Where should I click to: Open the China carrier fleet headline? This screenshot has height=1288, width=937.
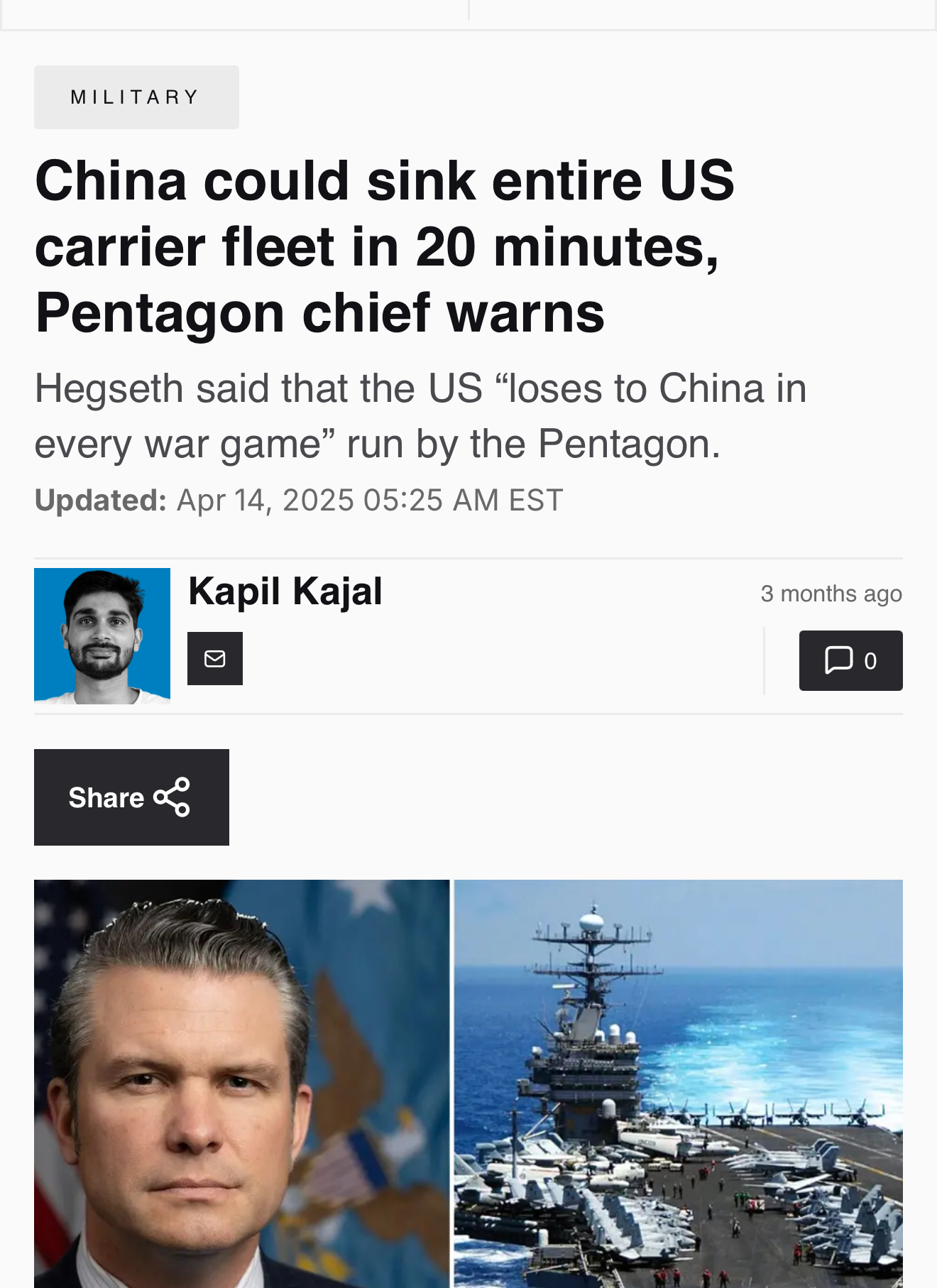tap(385, 246)
